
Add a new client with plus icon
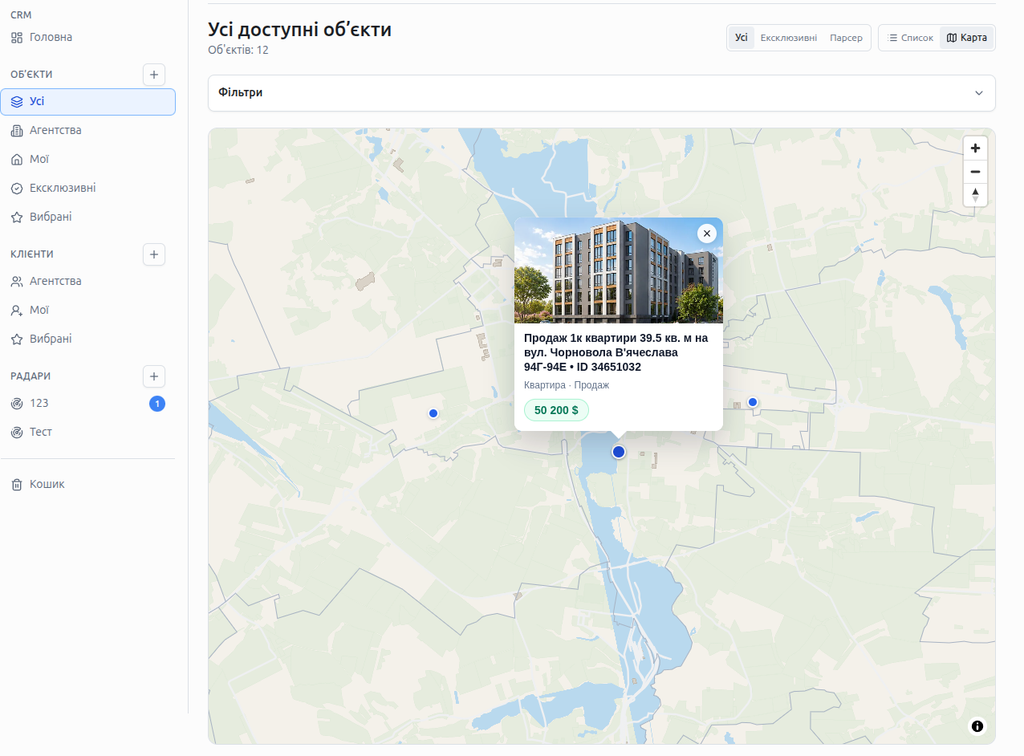pyautogui.click(x=154, y=254)
